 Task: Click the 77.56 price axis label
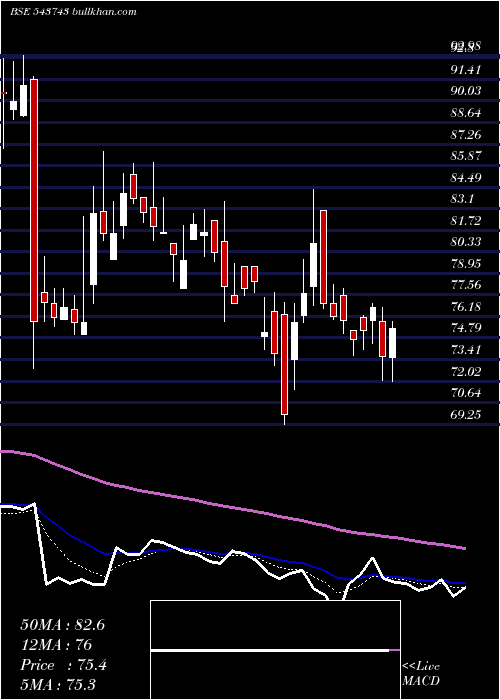click(466, 285)
